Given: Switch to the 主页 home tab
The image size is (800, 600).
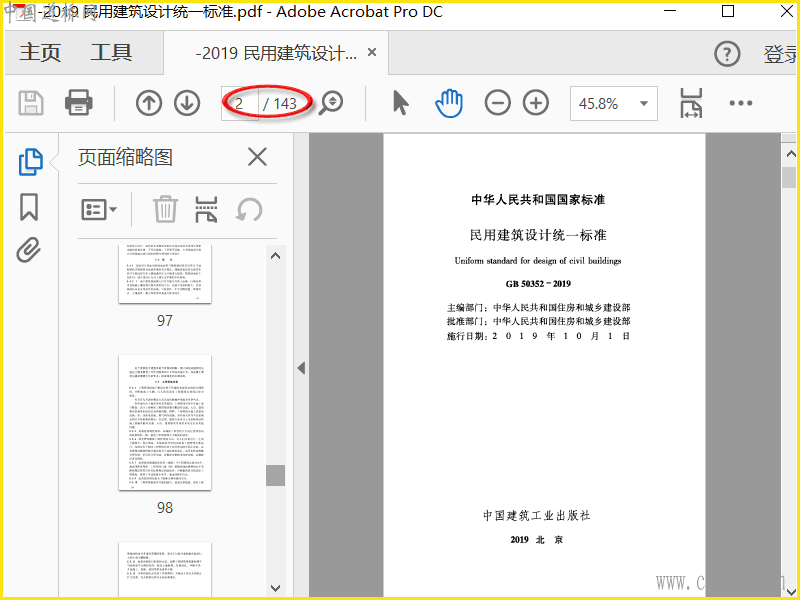Looking at the screenshot, I should coord(40,53).
